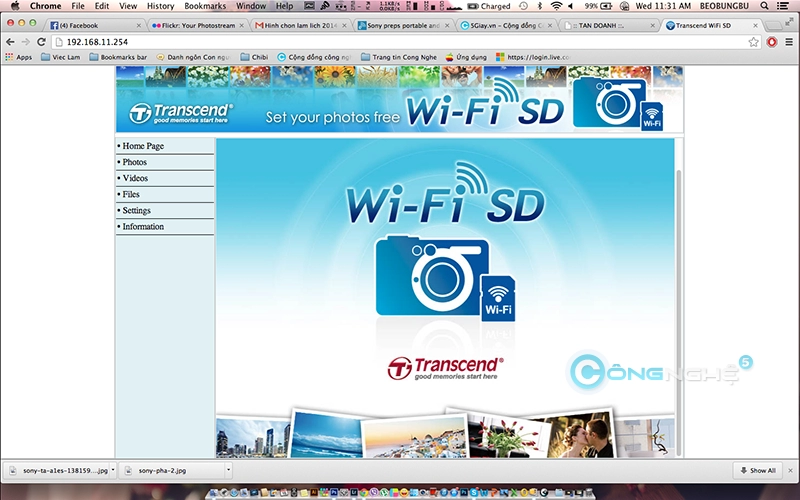Open the View menu
The image size is (800, 500).
[x=128, y=6]
